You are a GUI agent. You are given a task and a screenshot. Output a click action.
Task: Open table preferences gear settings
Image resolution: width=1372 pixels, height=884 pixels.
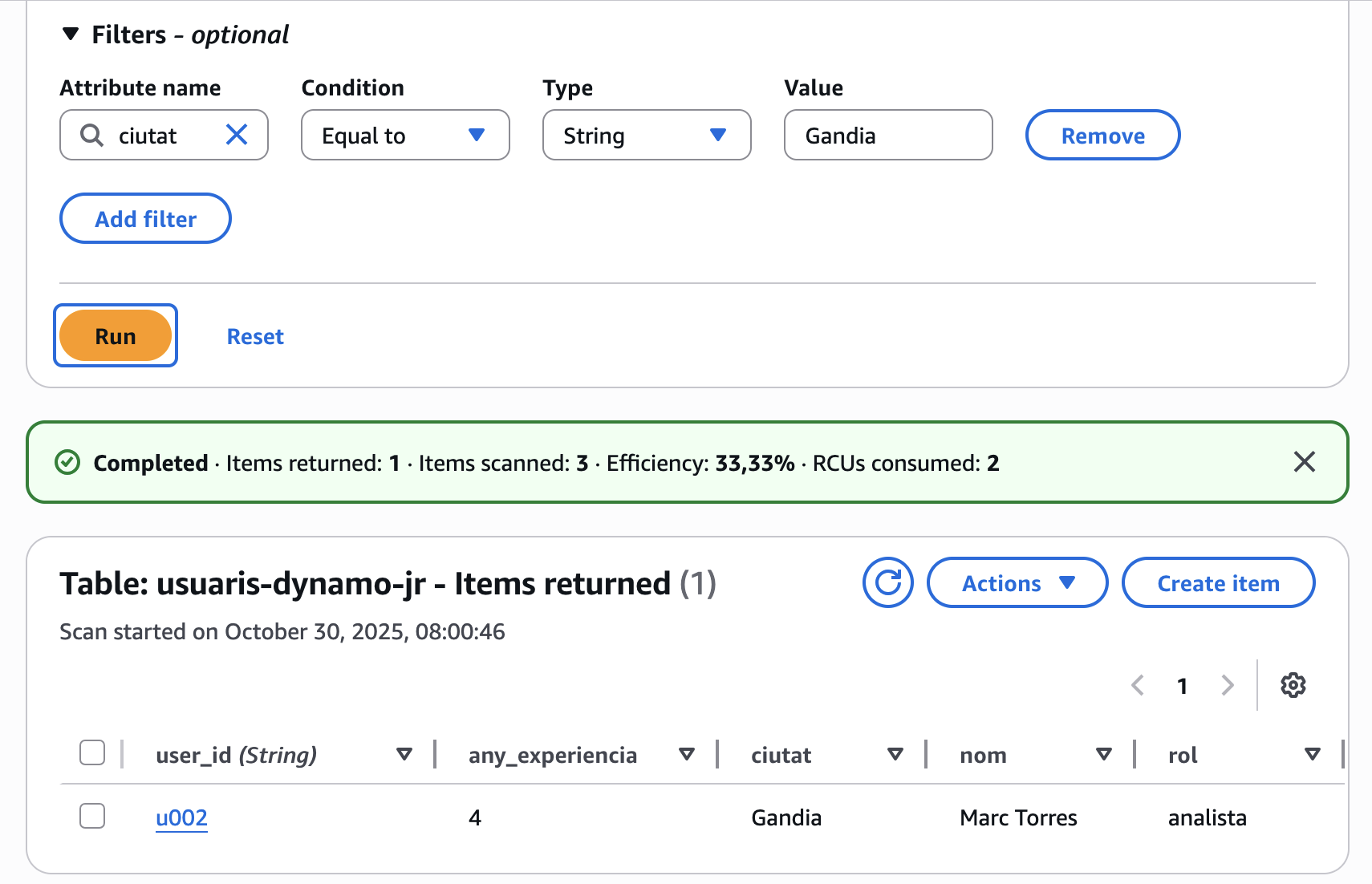coord(1293,685)
